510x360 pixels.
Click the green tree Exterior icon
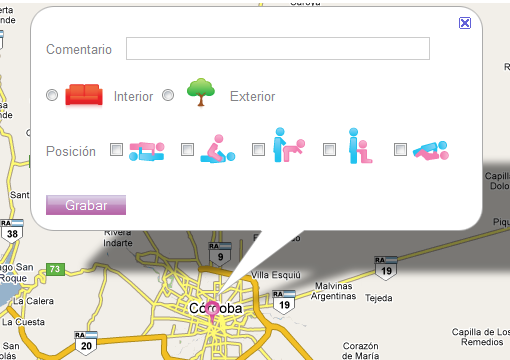[200, 92]
